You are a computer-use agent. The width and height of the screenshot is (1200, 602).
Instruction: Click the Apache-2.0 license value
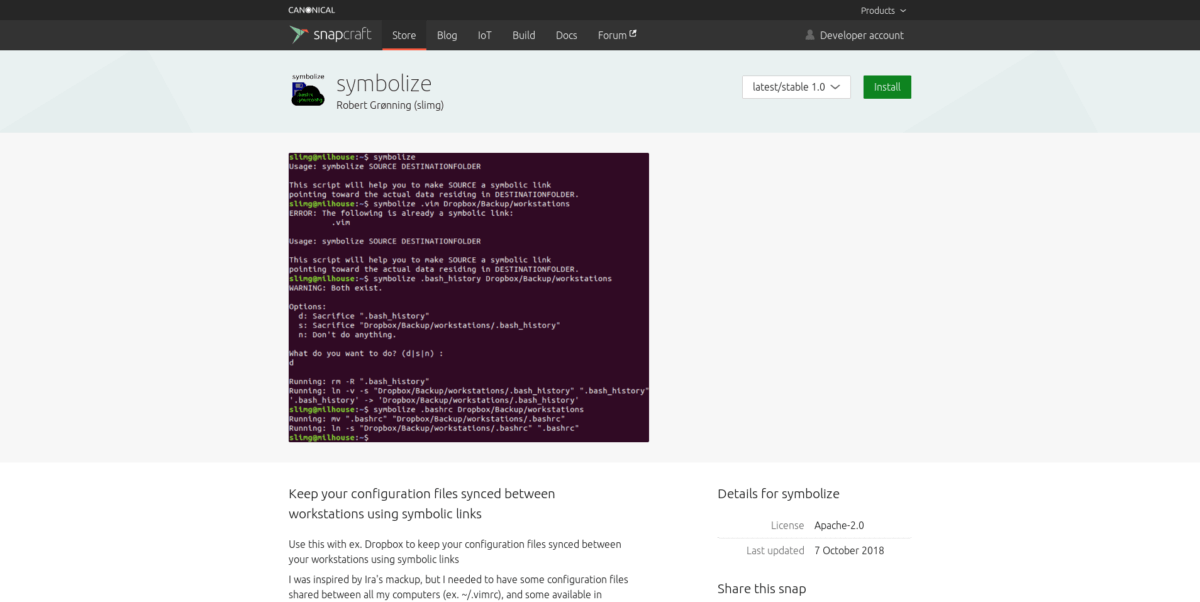pos(839,525)
